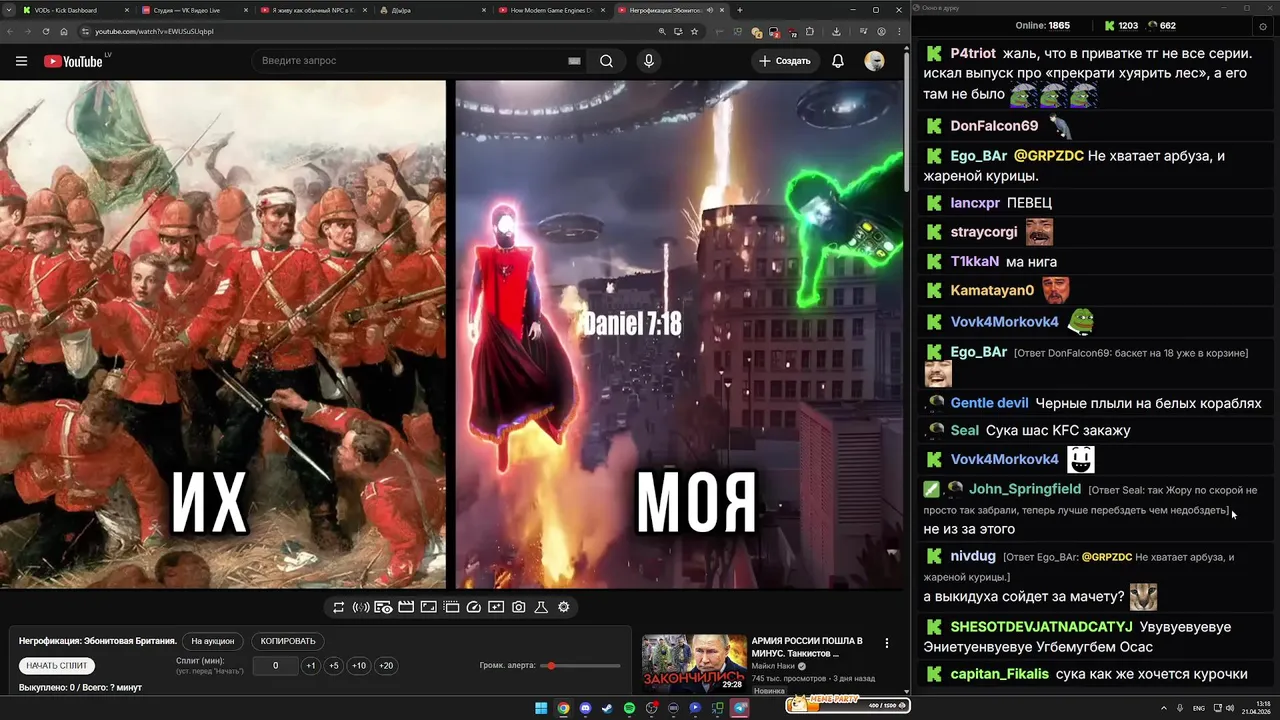Open Chrome downloads icon
The height and width of the screenshot is (720, 1280).
click(836, 31)
